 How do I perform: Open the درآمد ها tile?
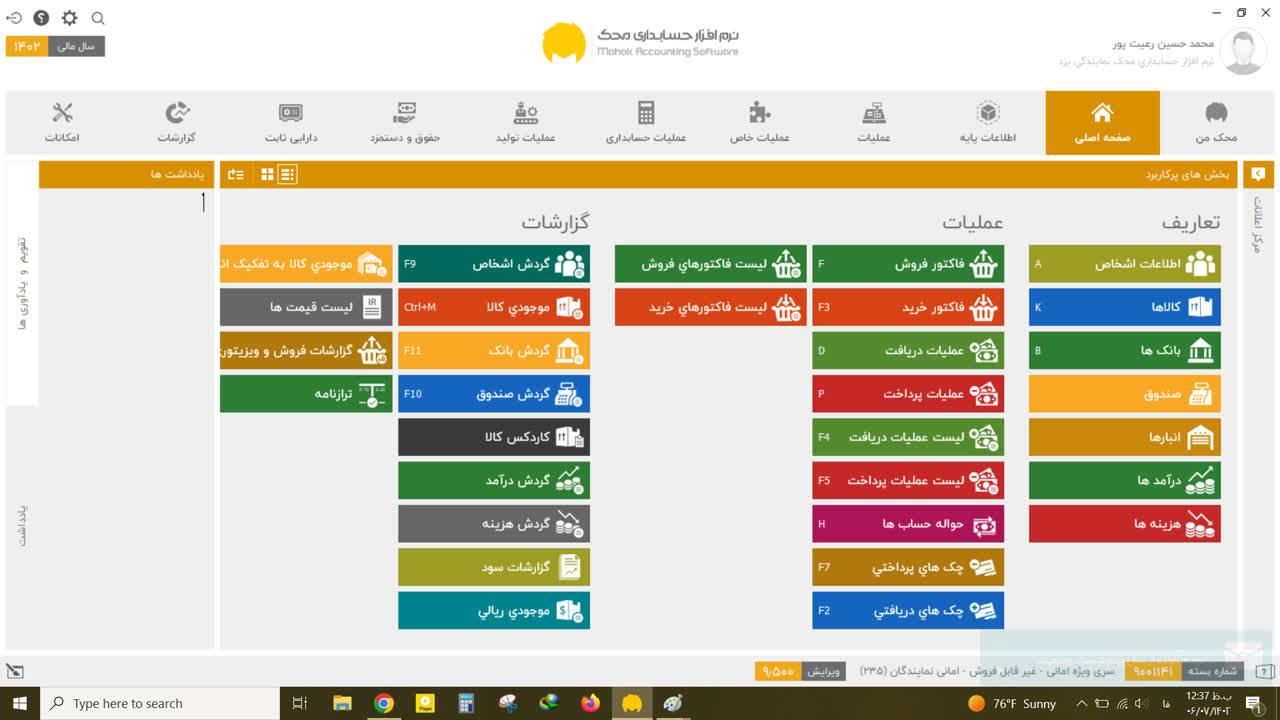(x=1125, y=480)
